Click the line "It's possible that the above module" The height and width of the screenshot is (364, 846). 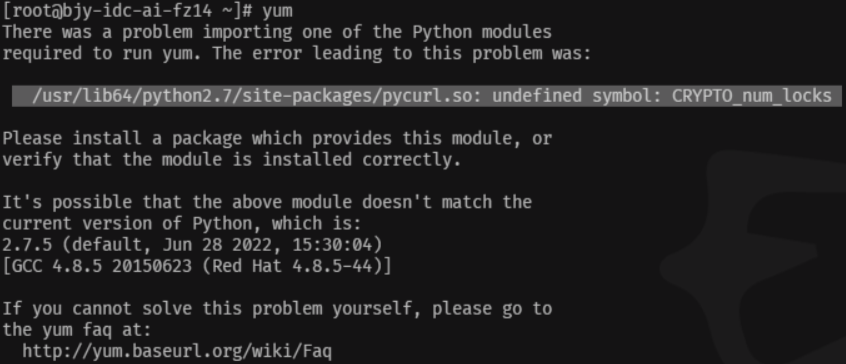click(267, 202)
